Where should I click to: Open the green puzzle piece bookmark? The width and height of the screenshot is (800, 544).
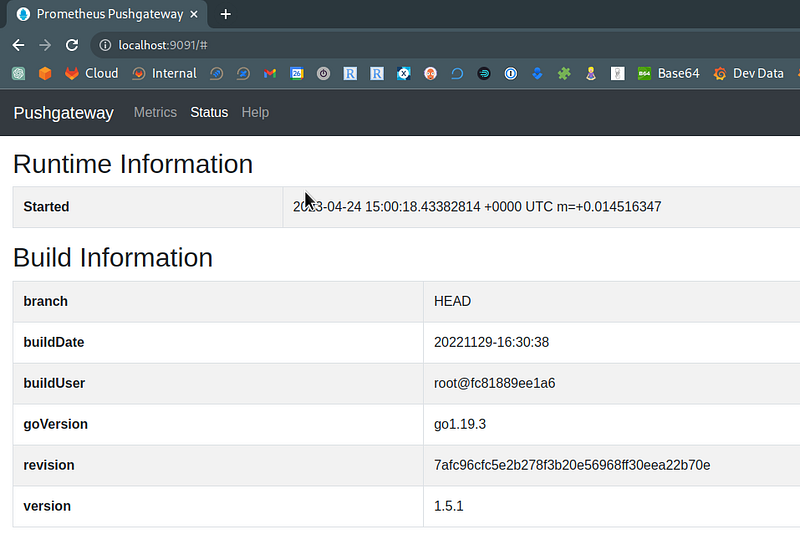tap(564, 73)
